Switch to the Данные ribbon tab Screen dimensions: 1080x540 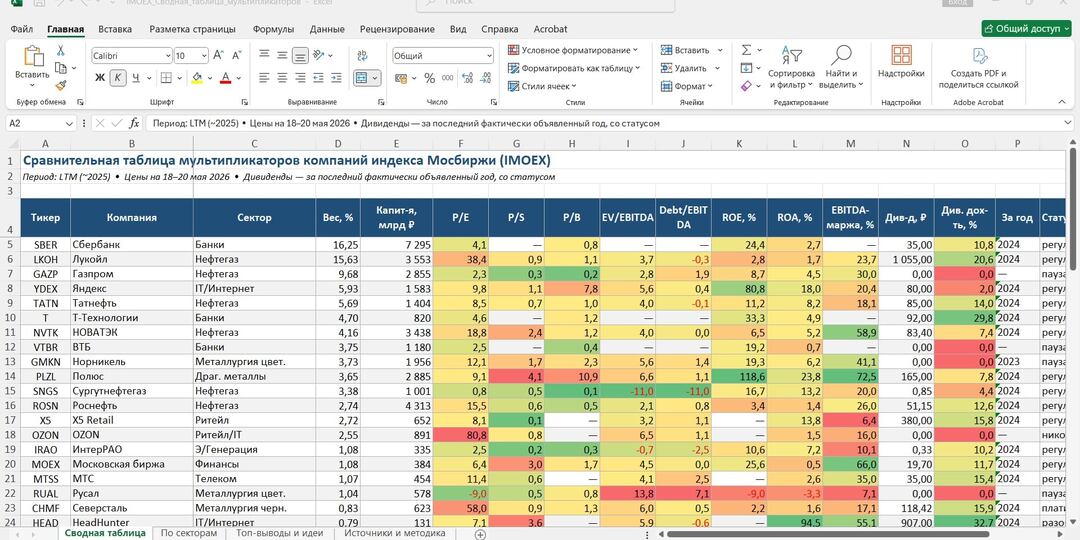coord(327,29)
